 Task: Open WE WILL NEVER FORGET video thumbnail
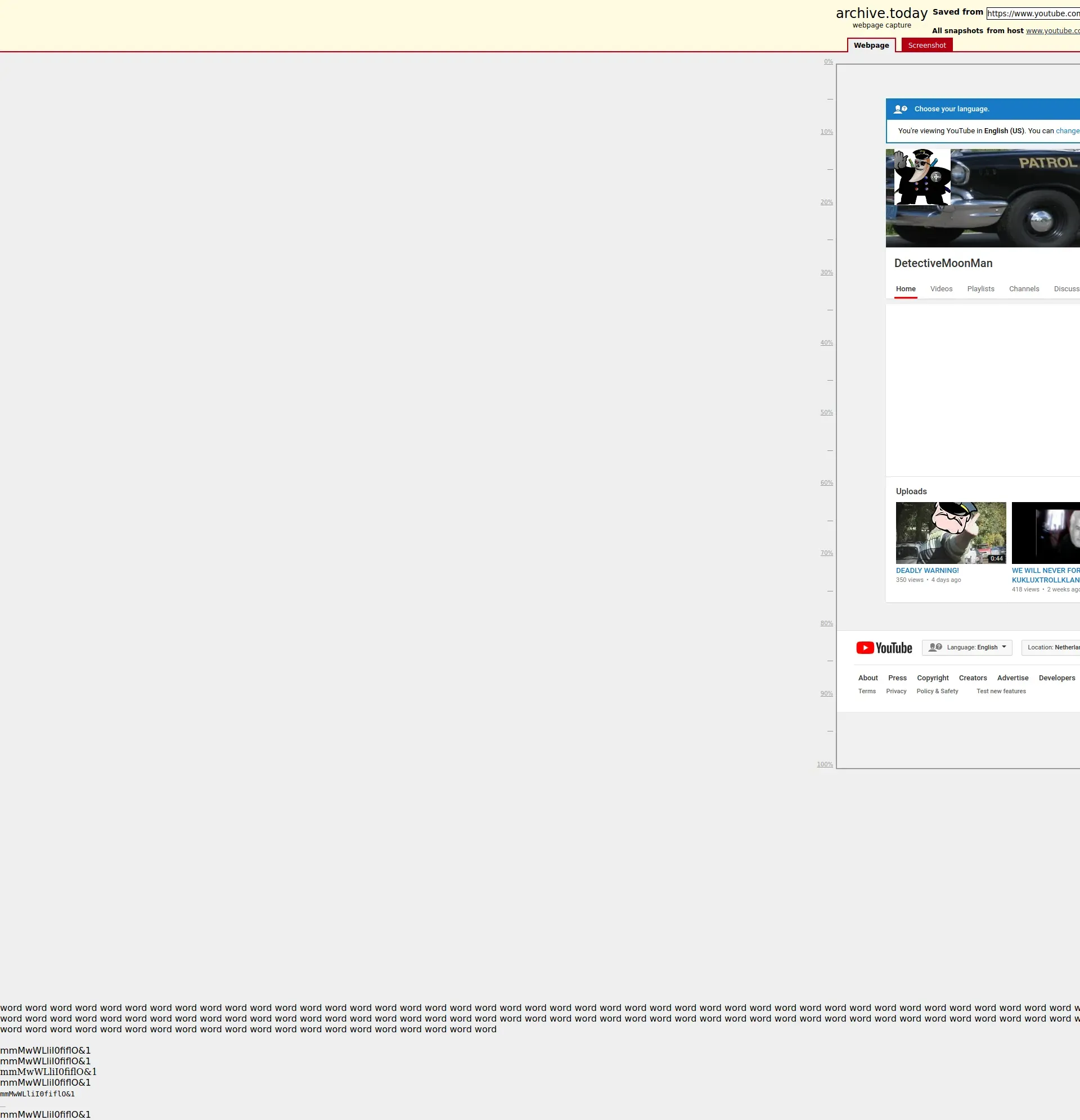[1046, 532]
